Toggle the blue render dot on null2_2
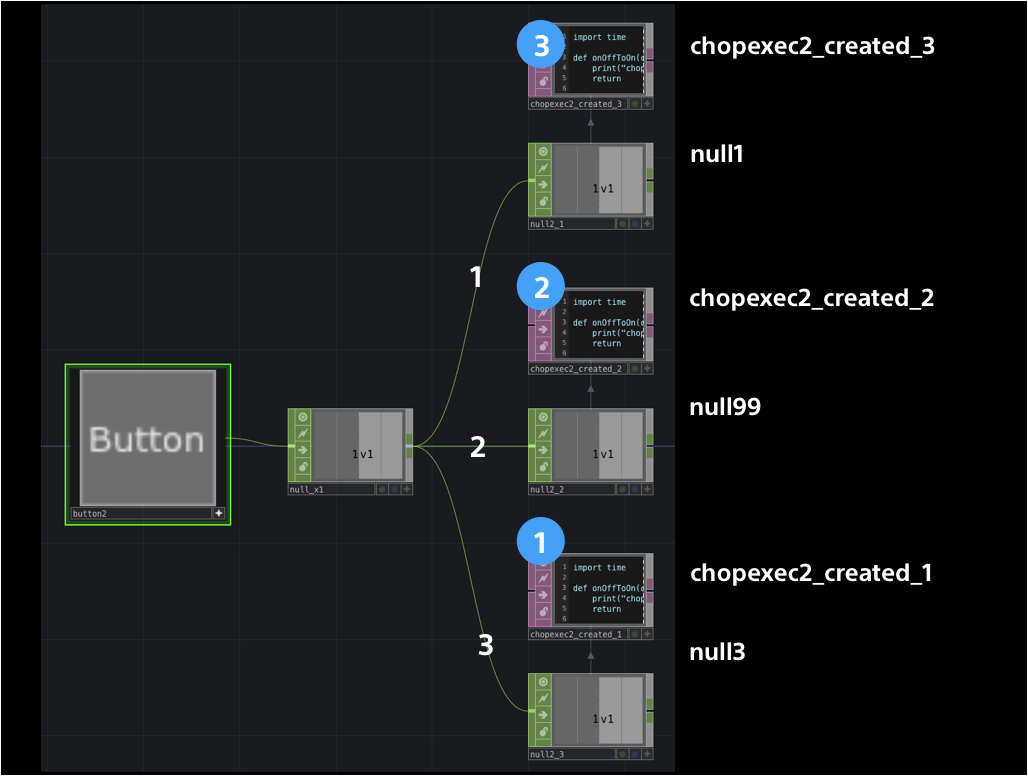 (635, 489)
